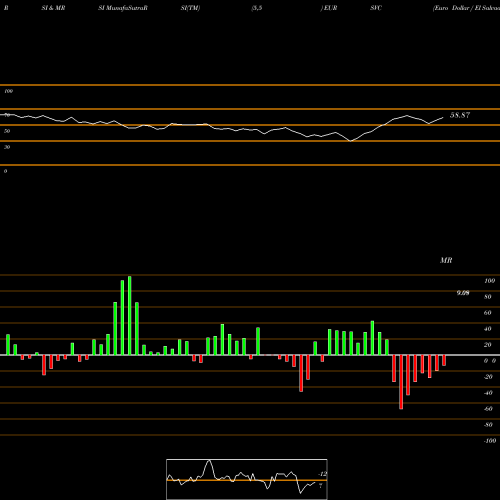Click the MR axis label -40

coord(488,393)
